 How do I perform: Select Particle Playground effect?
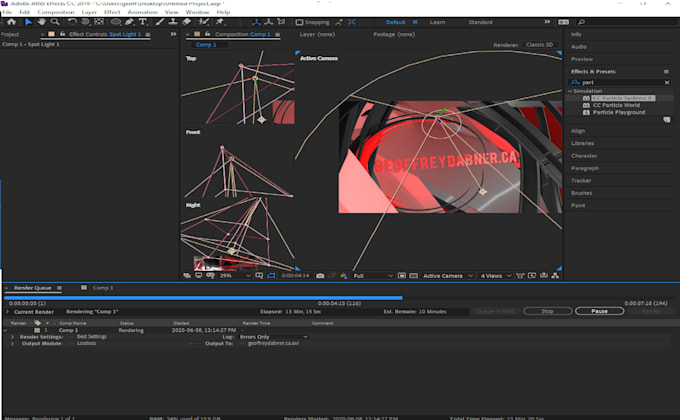[619, 112]
